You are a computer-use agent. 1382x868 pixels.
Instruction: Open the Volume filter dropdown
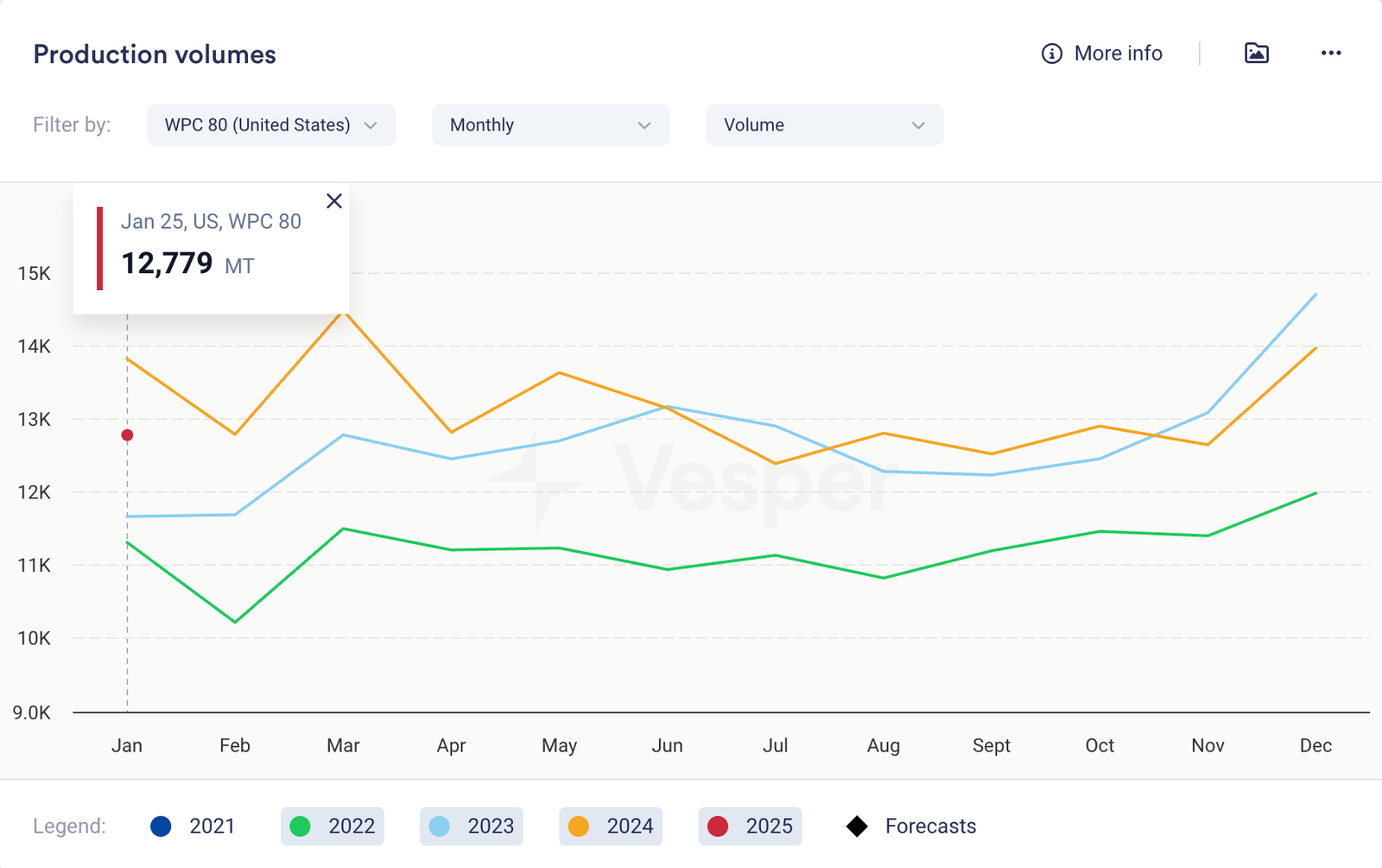tap(824, 125)
